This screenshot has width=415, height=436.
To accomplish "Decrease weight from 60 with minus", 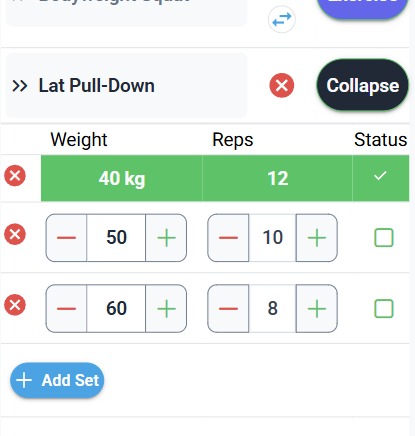I will [x=66, y=308].
